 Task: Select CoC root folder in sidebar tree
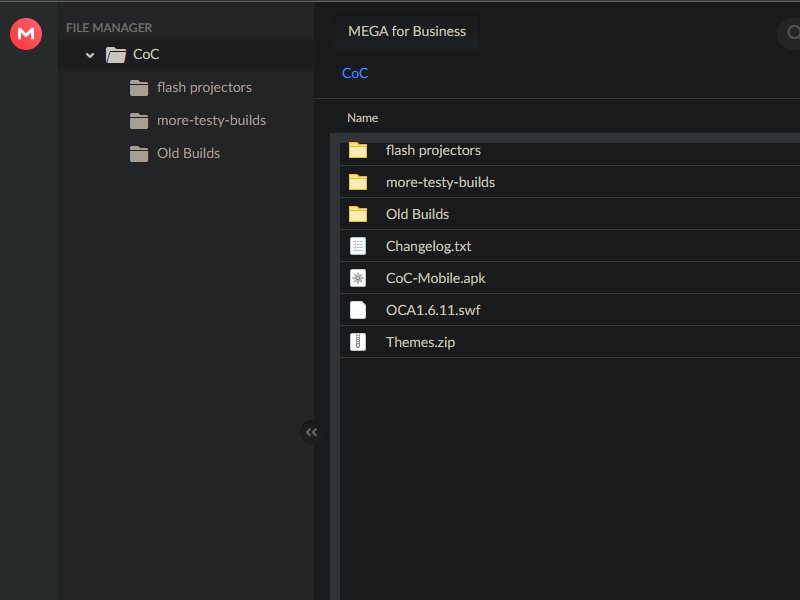tap(146, 55)
